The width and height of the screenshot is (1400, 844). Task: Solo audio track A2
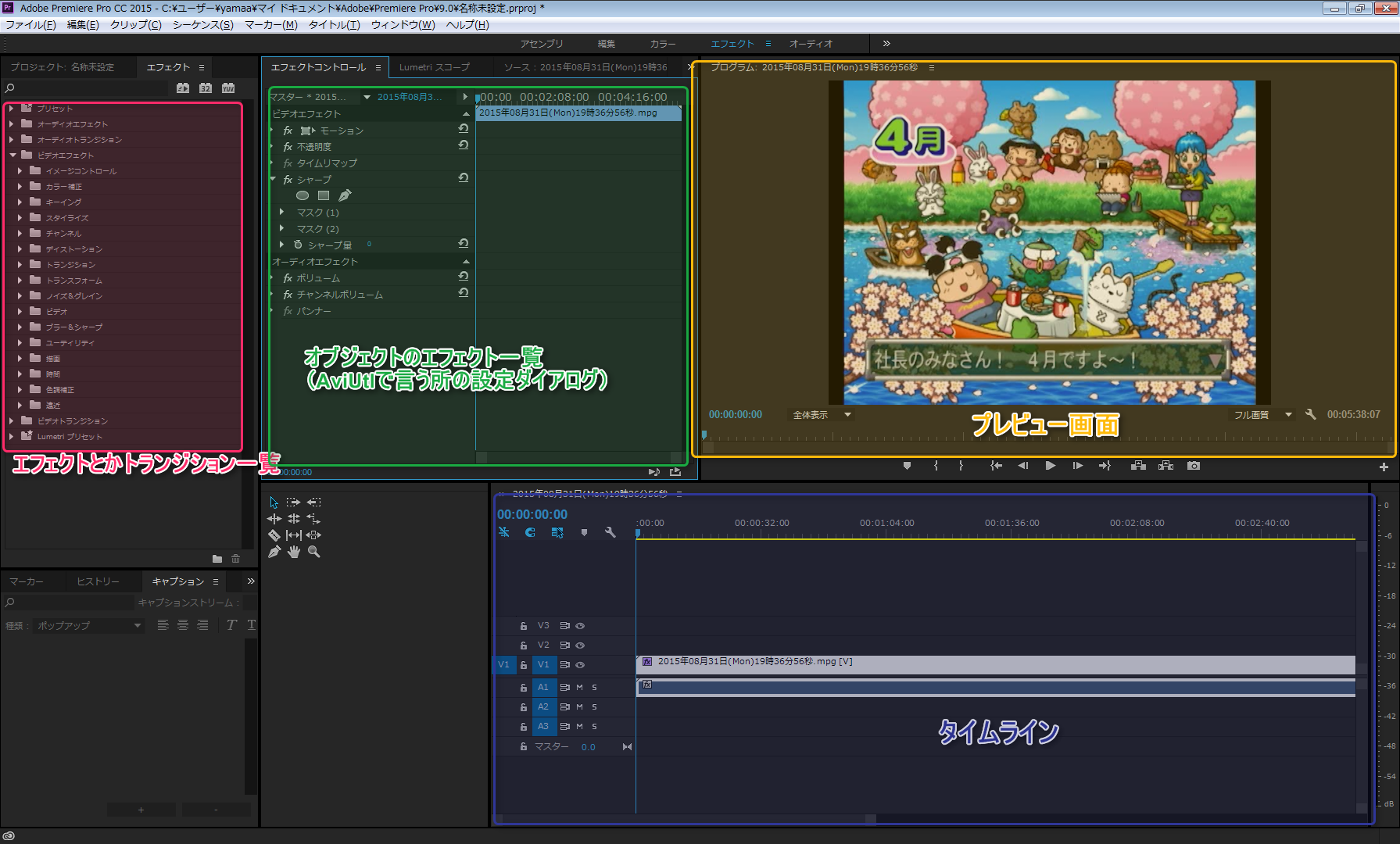594,707
